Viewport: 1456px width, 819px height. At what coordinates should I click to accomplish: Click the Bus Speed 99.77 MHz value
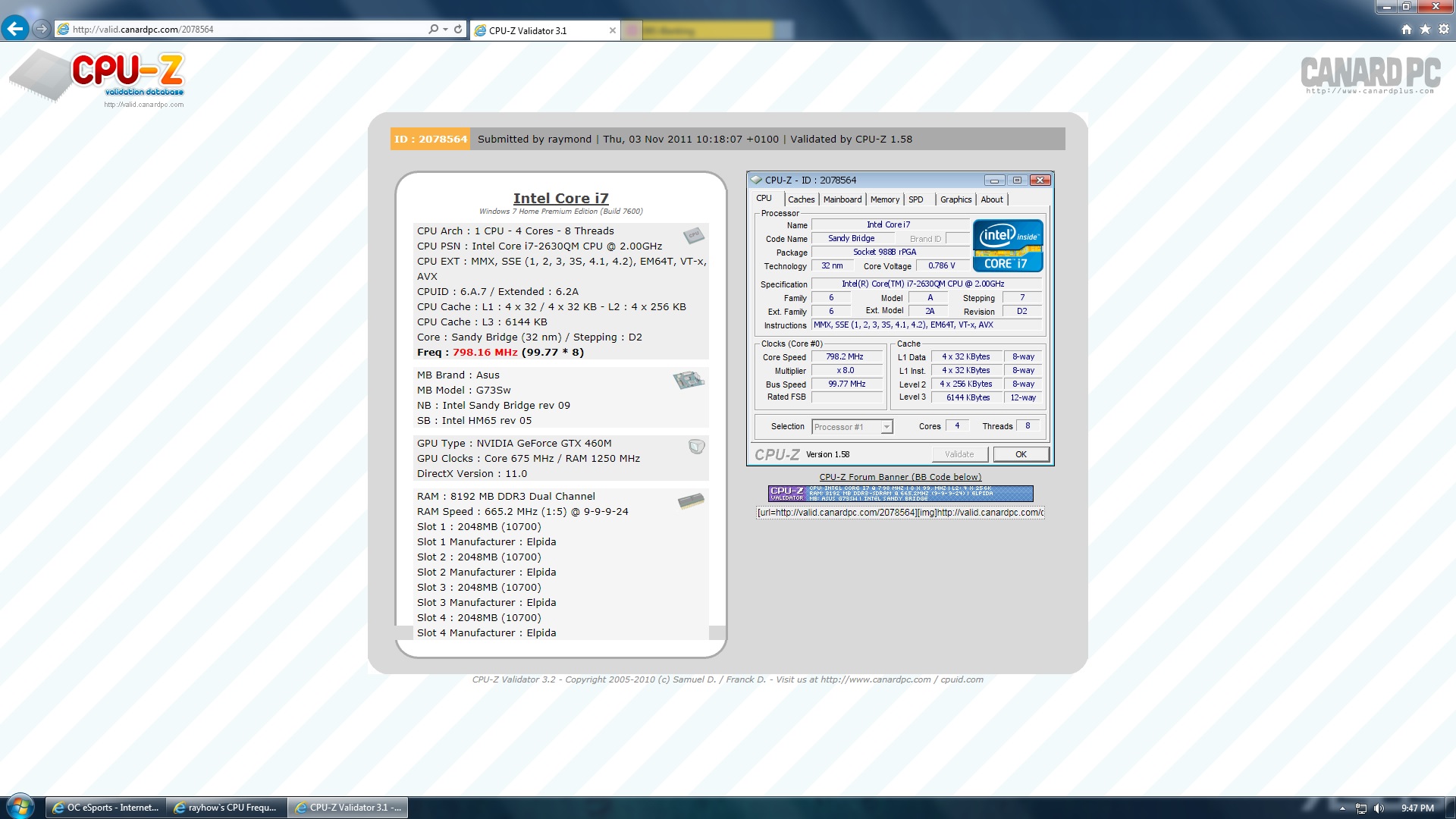click(847, 384)
